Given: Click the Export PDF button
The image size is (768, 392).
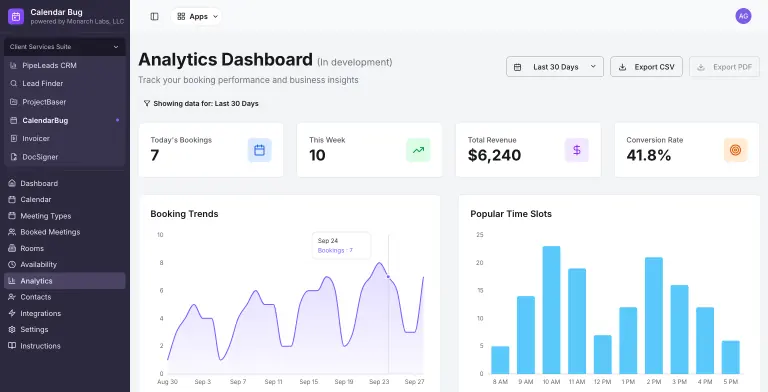Looking at the screenshot, I should coord(724,67).
